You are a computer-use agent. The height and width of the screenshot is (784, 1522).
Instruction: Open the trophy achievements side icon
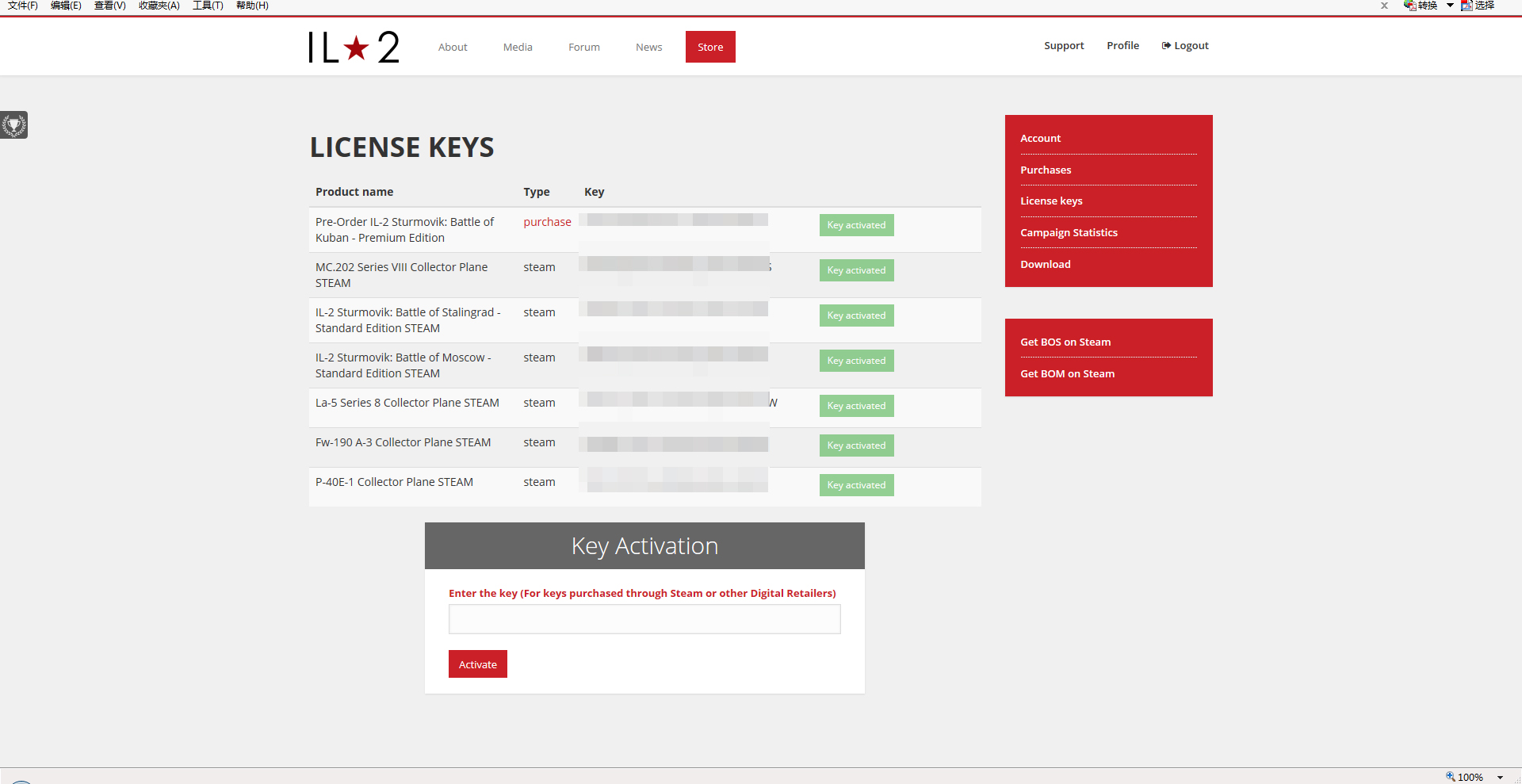point(13,124)
